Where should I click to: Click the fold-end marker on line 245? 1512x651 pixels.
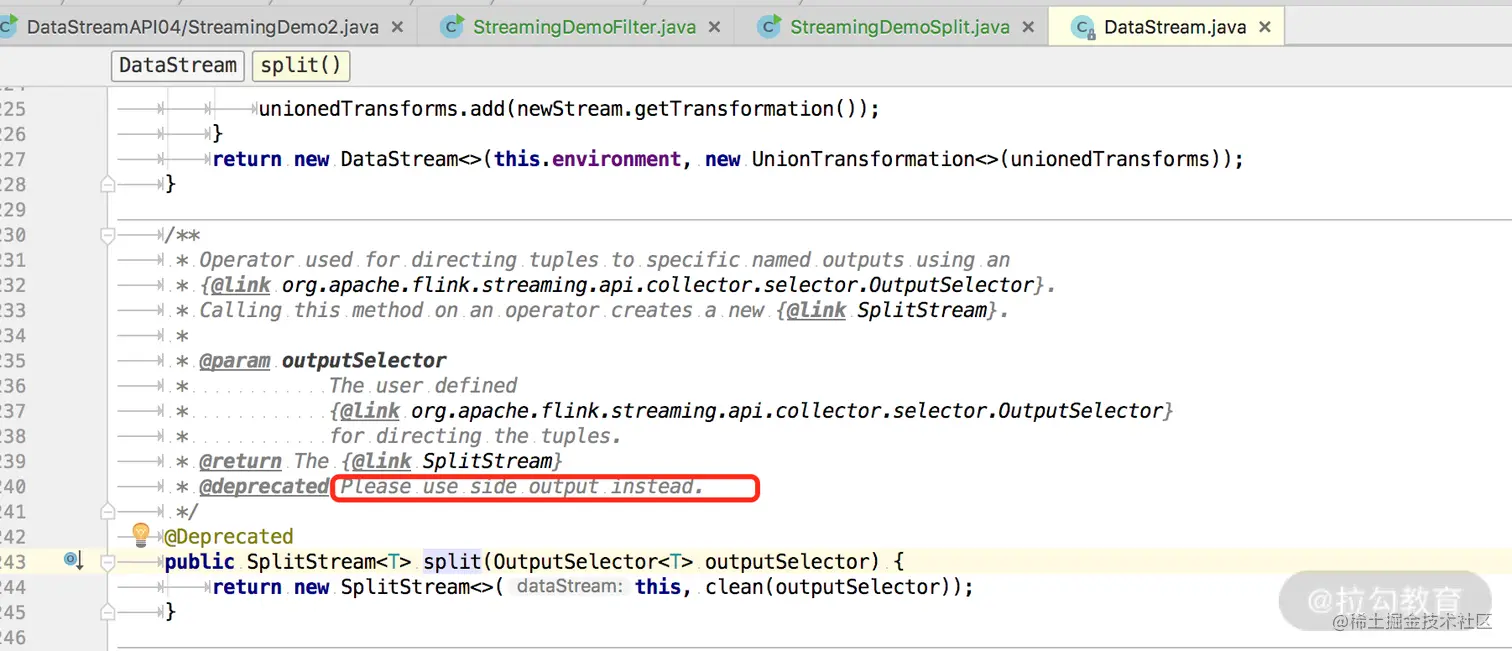pyautogui.click(x=108, y=612)
